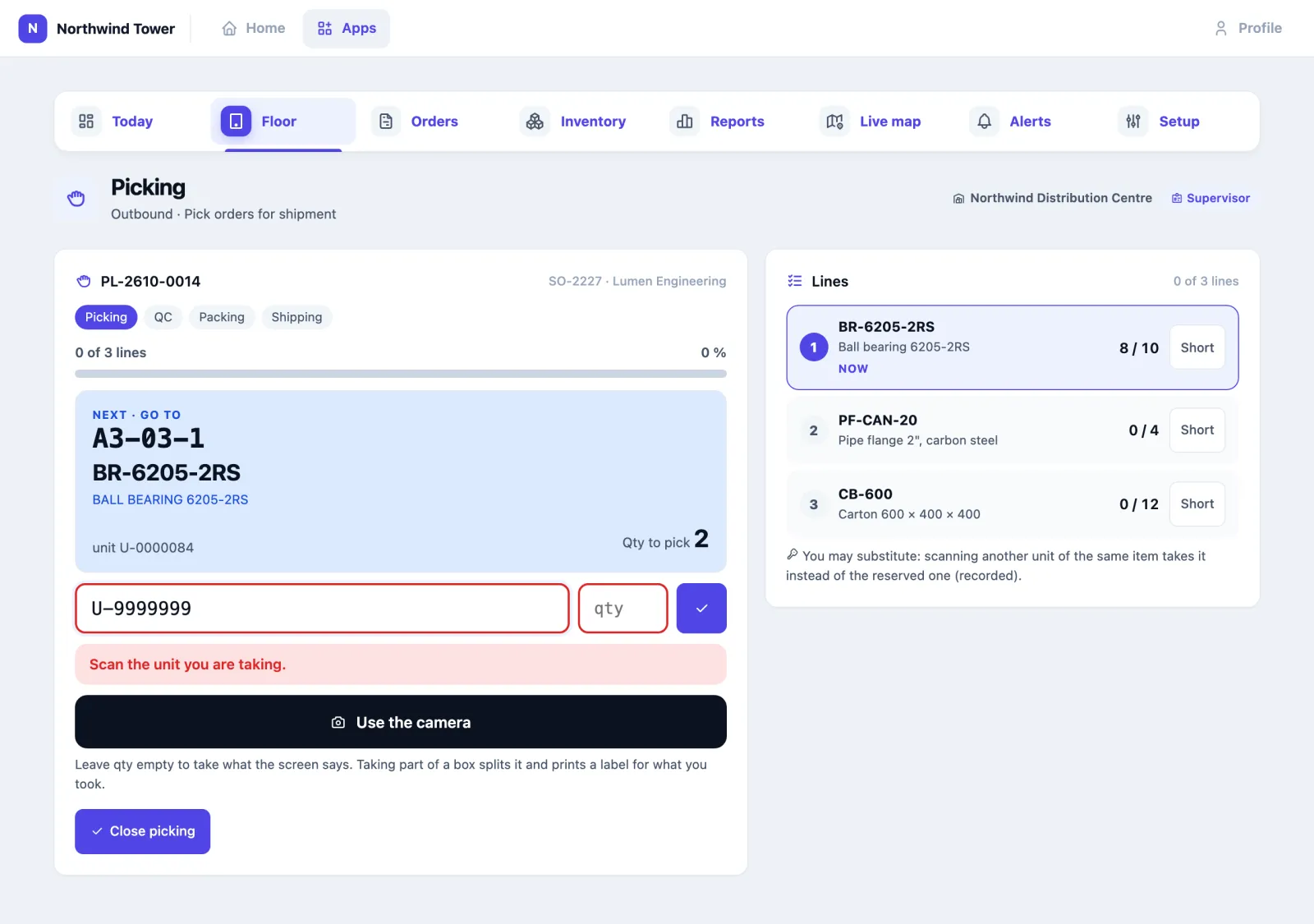1314x924 pixels.
Task: Click the Floor device icon
Action: coord(236,122)
